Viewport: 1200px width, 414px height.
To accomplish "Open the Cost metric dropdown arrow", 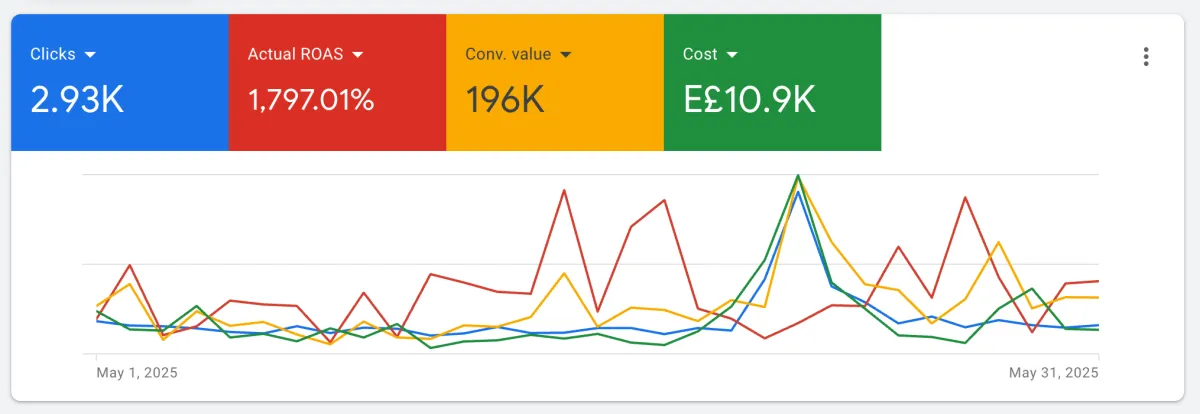I will (x=732, y=54).
